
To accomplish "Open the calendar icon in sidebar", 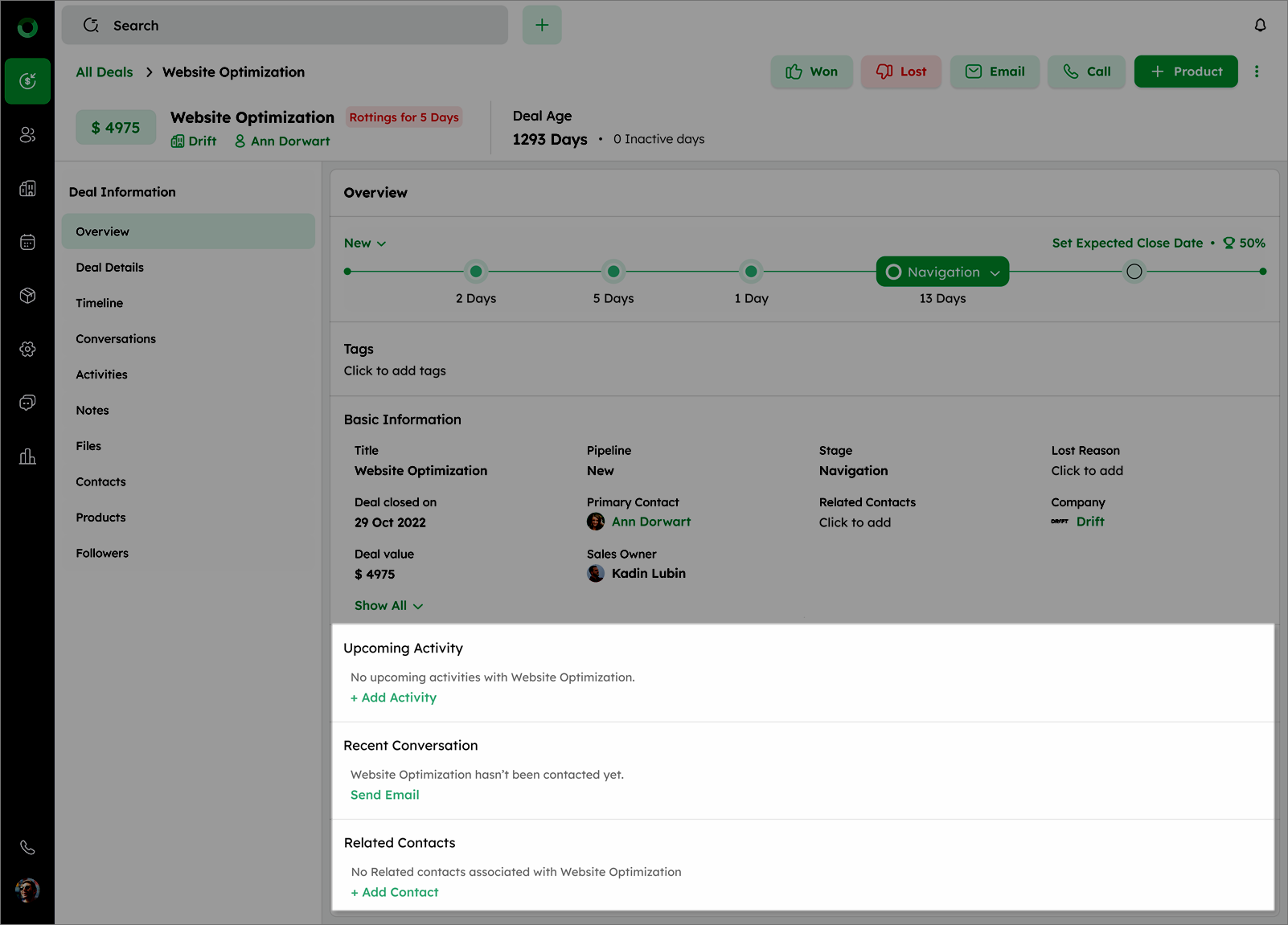I will coord(27,242).
